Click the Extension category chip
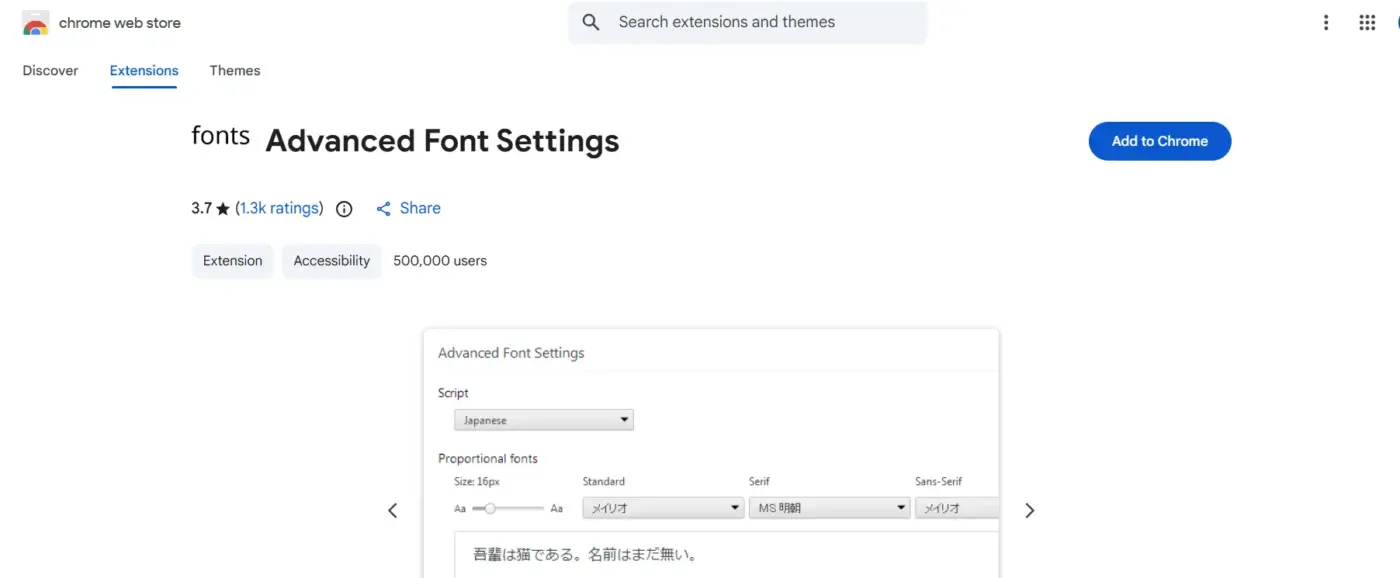This screenshot has width=1400, height=578. click(232, 261)
